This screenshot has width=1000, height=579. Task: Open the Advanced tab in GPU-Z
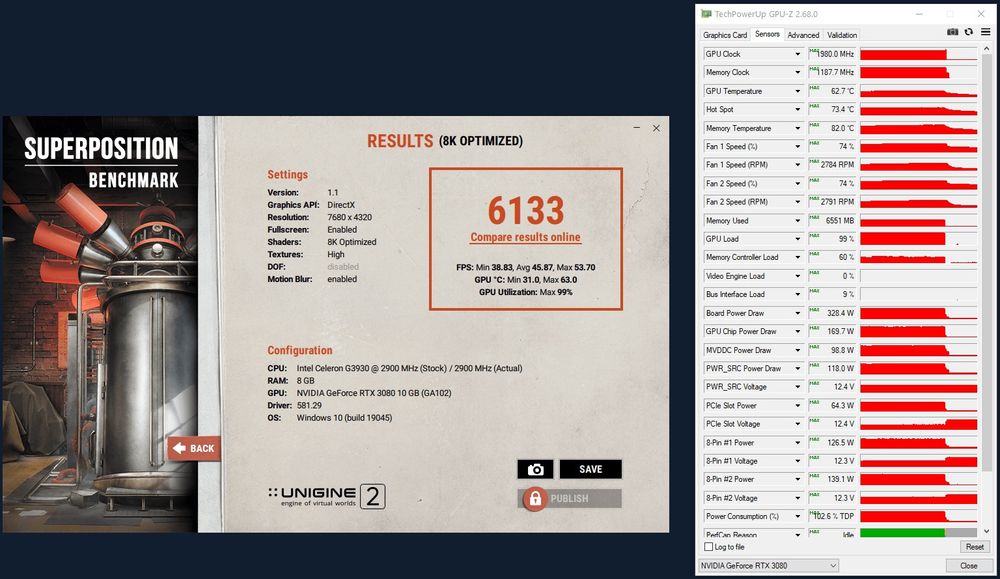click(x=803, y=35)
